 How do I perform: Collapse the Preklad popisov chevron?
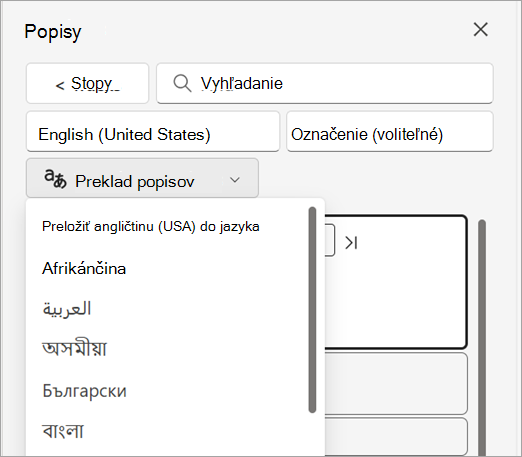[235, 180]
